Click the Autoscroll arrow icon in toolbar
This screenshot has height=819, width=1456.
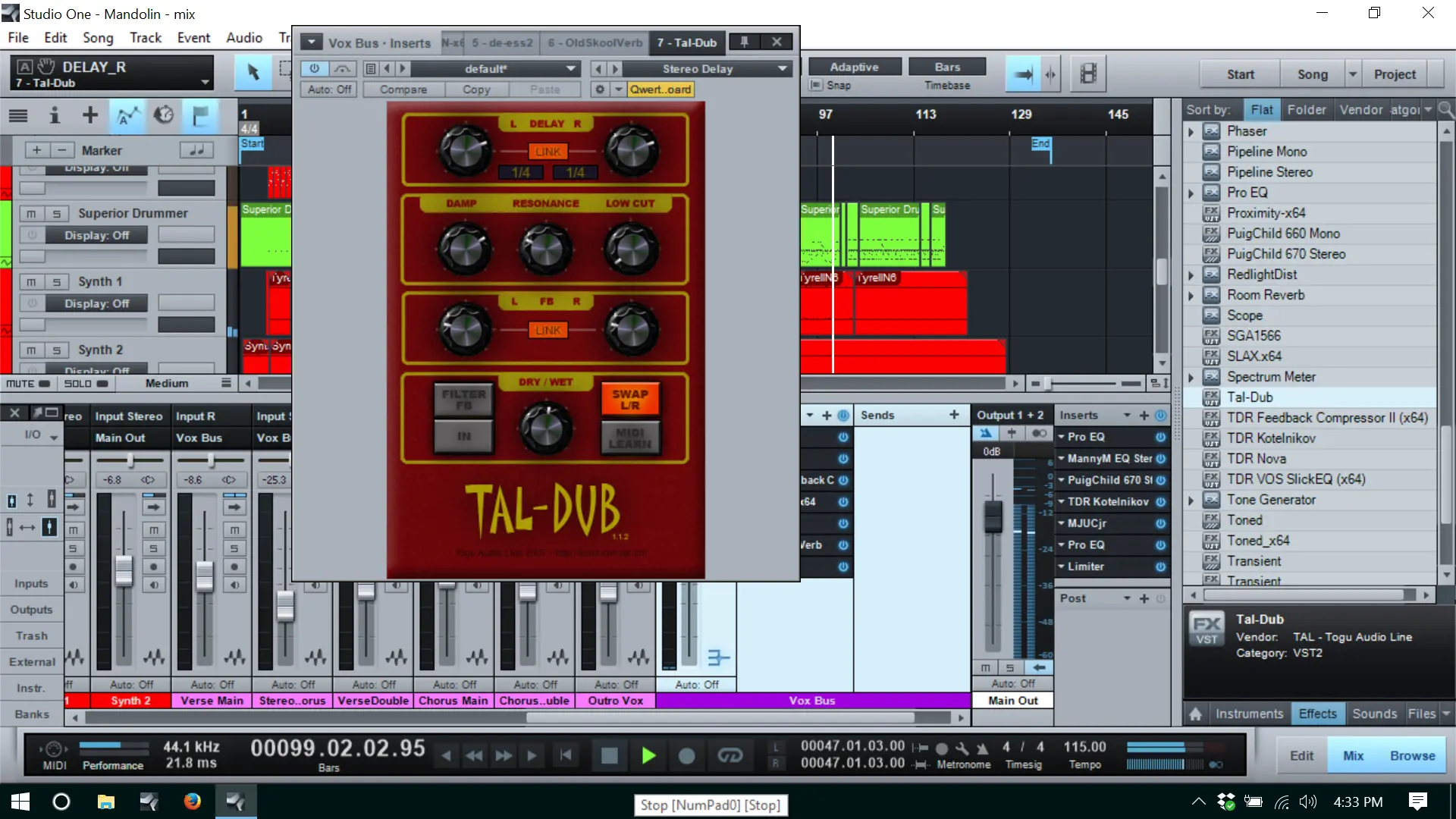click(x=1023, y=74)
